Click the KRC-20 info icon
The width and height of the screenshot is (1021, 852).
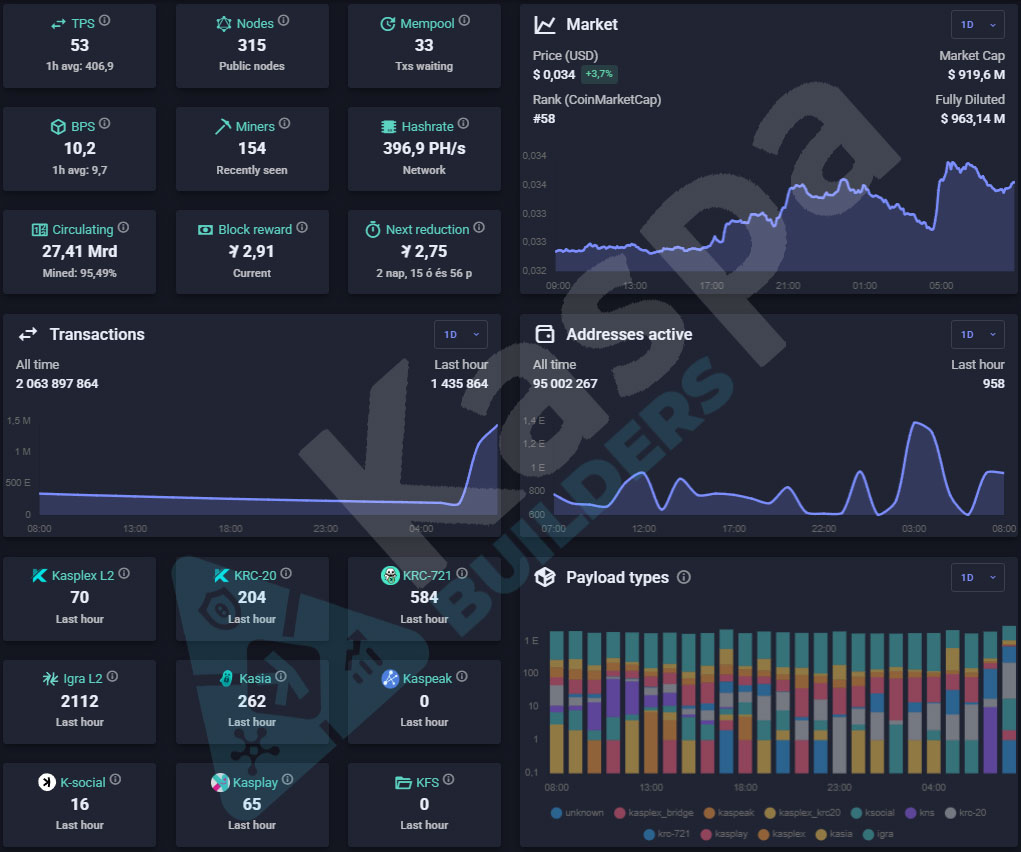coord(286,573)
